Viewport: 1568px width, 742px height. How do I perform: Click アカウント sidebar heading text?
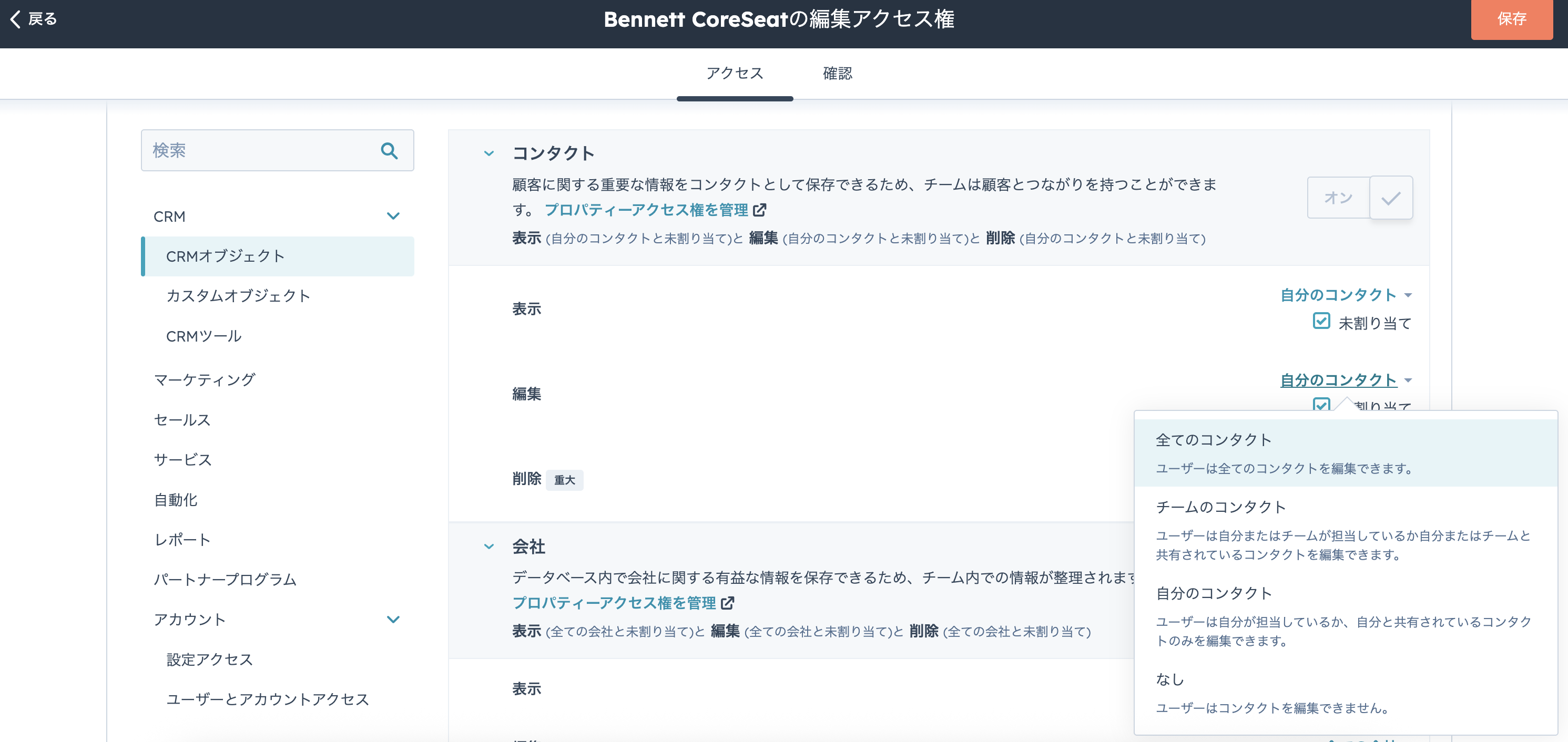189,619
